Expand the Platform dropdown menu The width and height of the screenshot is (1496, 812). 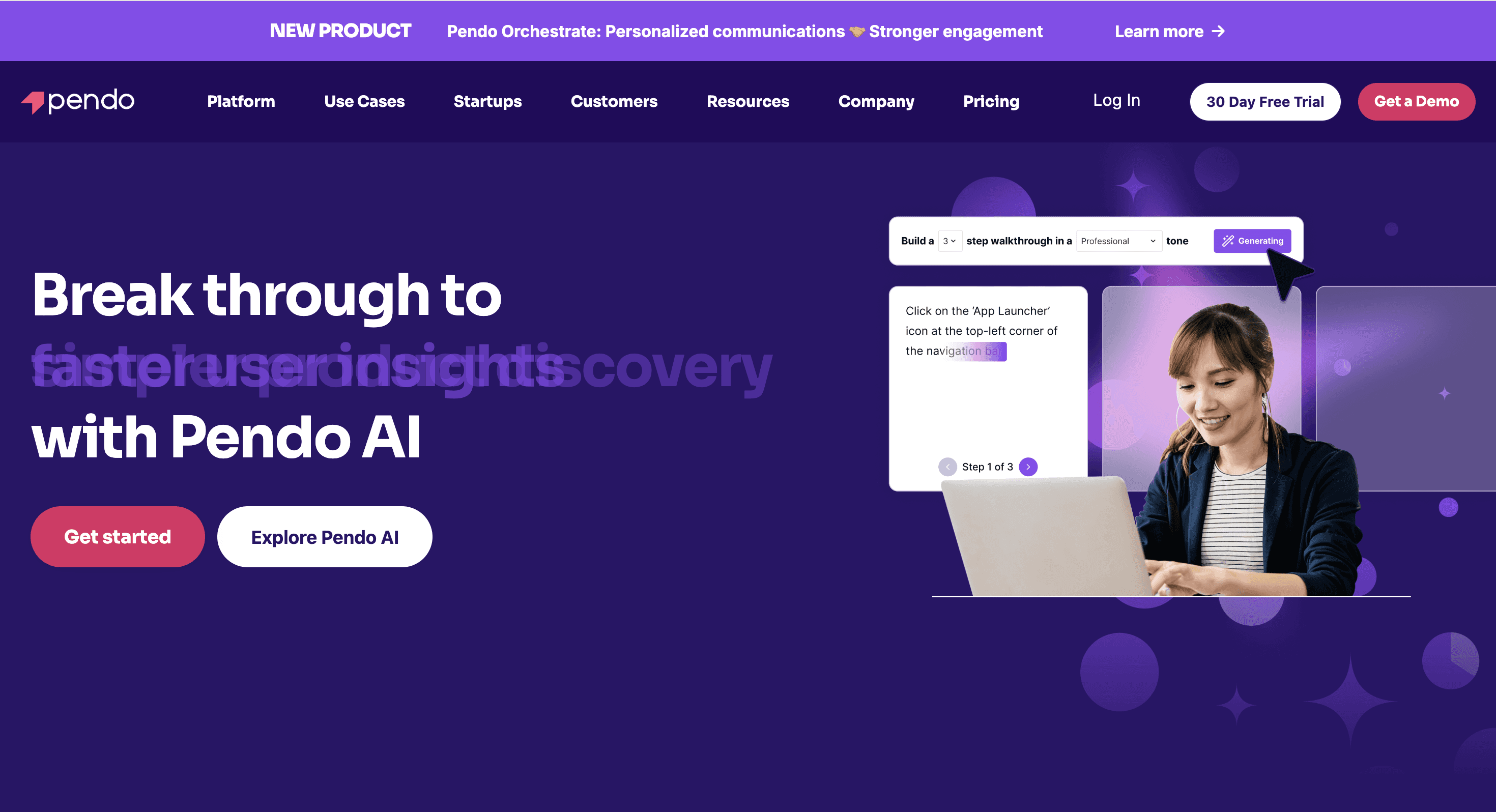[x=241, y=100]
